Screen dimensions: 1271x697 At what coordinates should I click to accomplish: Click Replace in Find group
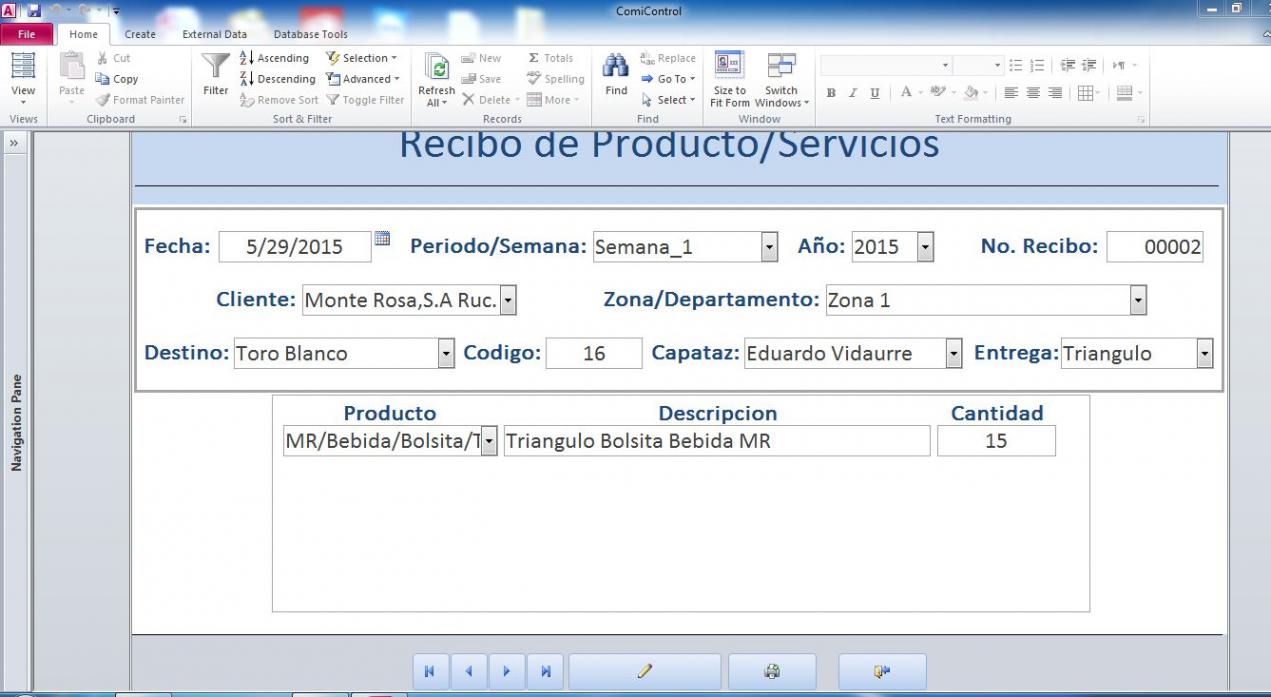[x=668, y=59]
